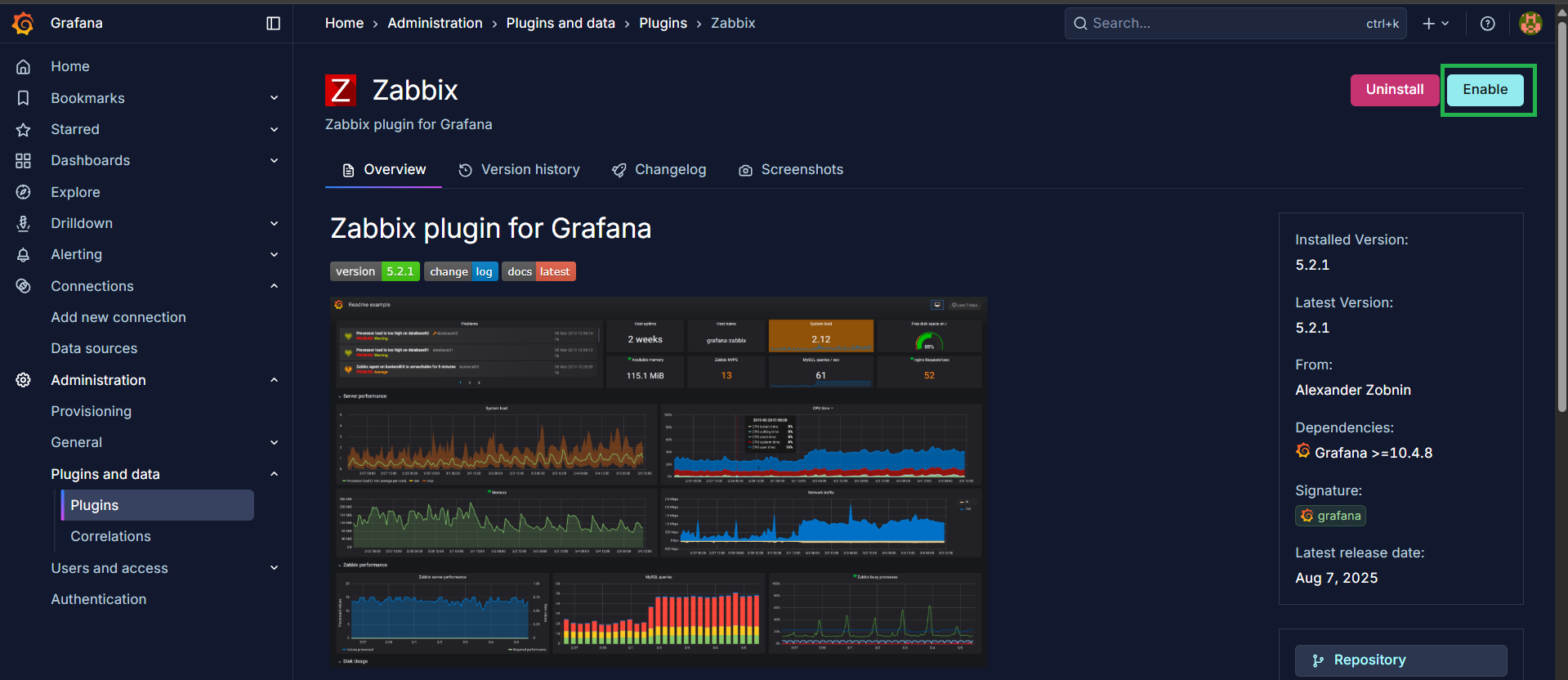Click the Alerting bell icon
1568x680 pixels.
24,255
